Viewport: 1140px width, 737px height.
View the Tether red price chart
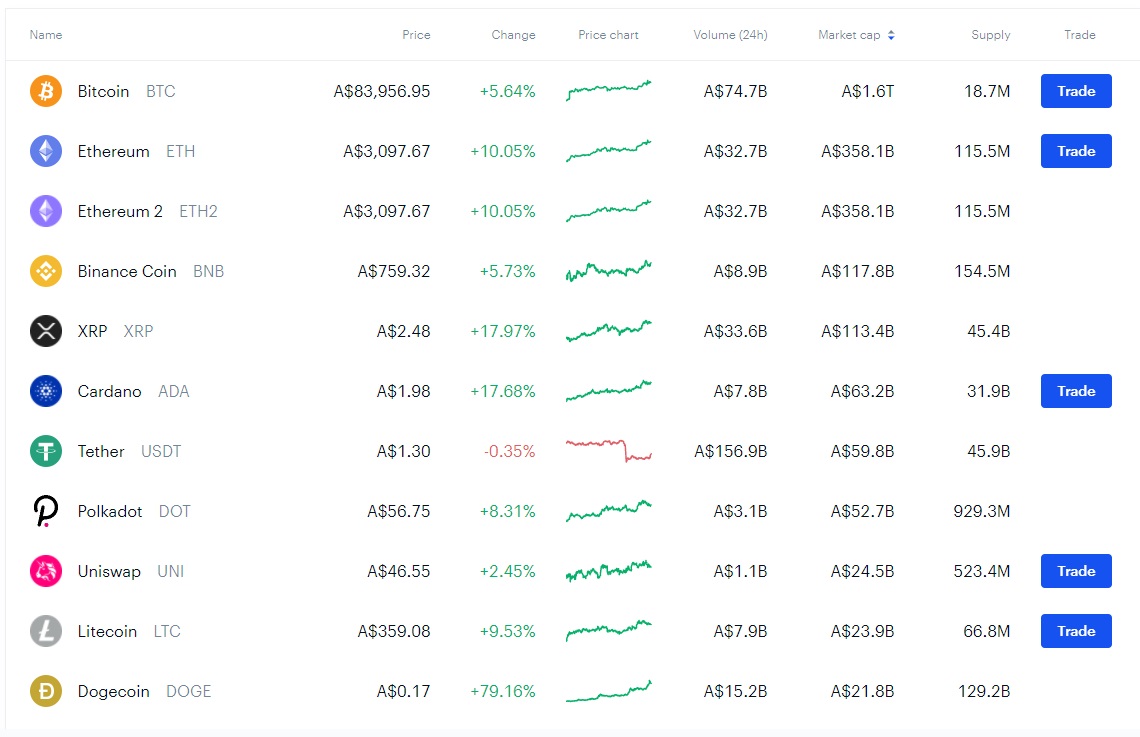click(608, 451)
